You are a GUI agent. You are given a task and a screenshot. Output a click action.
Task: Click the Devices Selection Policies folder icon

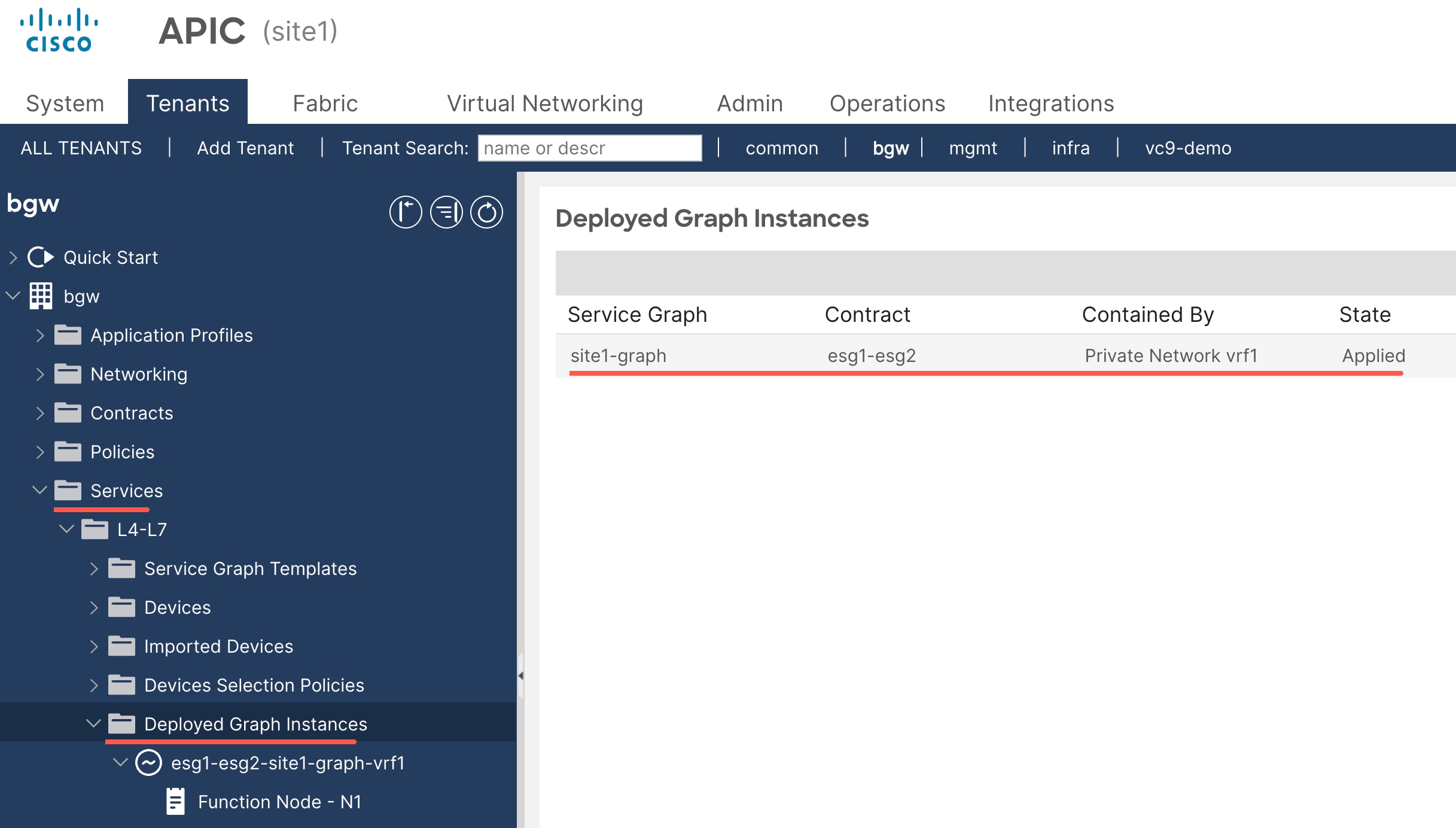[121, 685]
